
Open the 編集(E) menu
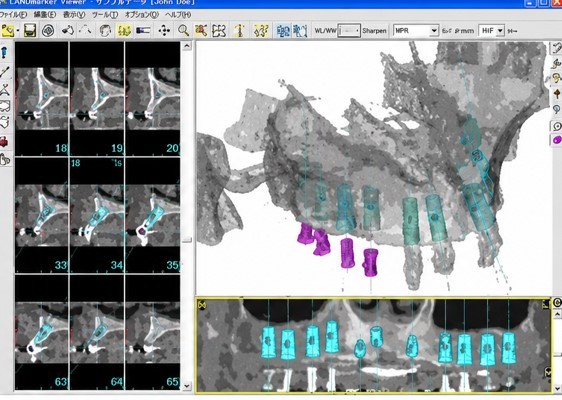click(x=45, y=15)
